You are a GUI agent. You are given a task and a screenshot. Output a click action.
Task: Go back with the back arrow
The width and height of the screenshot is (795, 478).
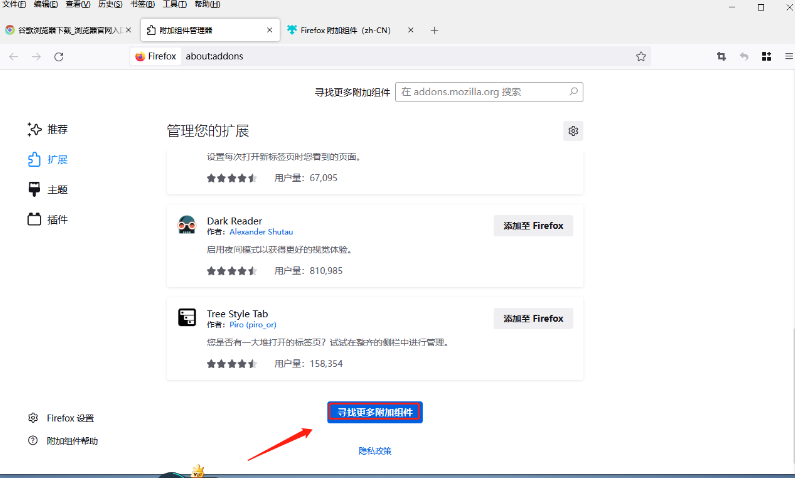(14, 56)
